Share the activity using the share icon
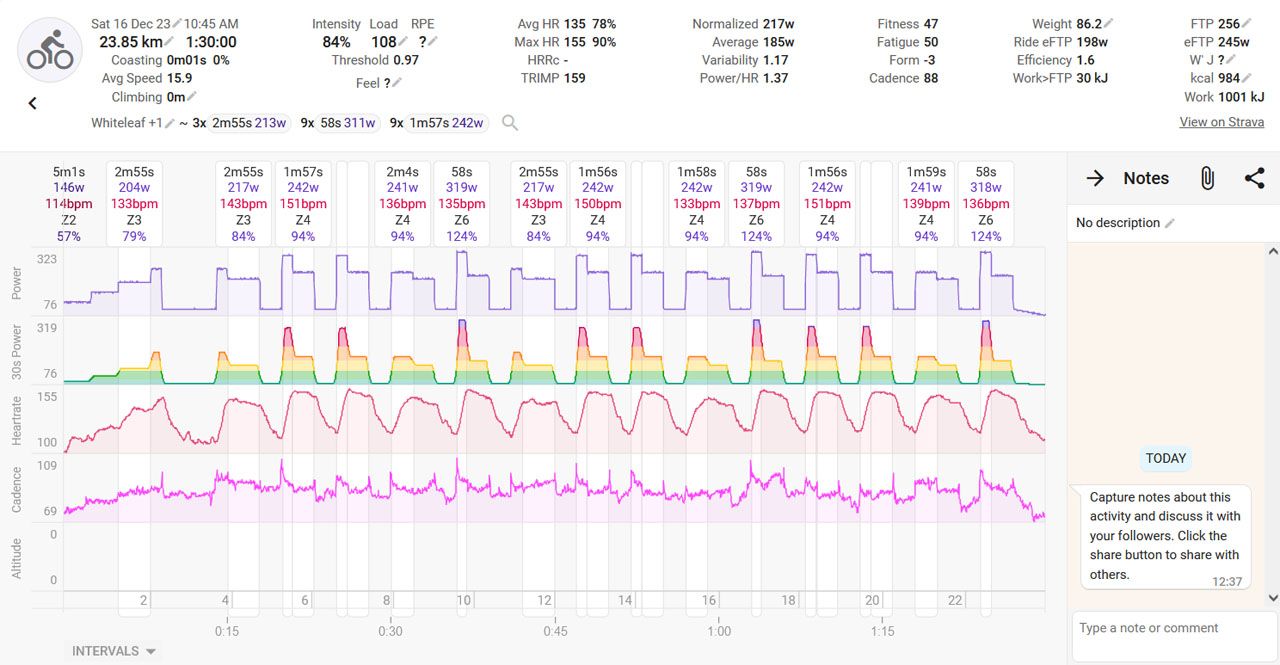 [x=1254, y=178]
